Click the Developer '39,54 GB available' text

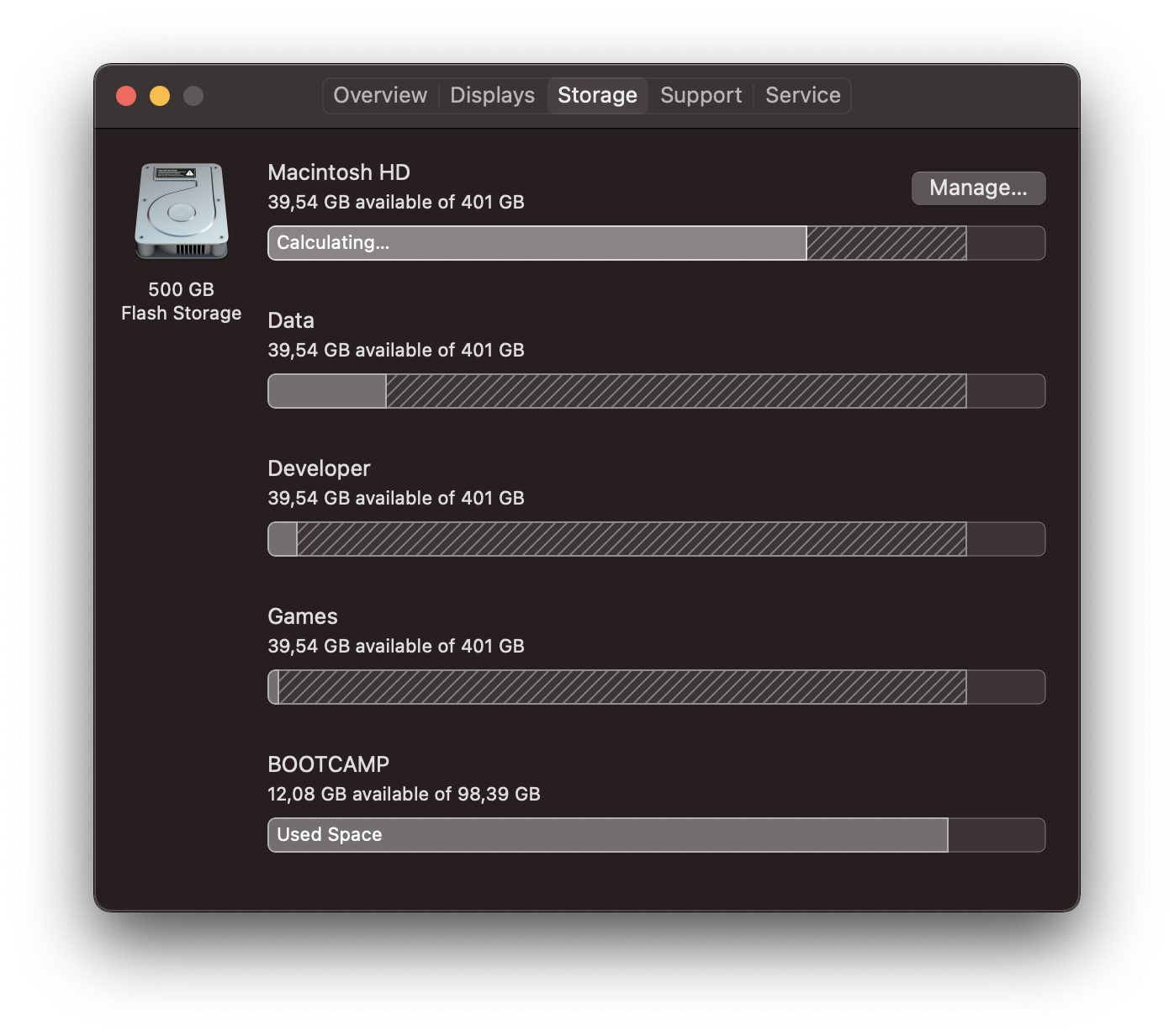tap(396, 498)
